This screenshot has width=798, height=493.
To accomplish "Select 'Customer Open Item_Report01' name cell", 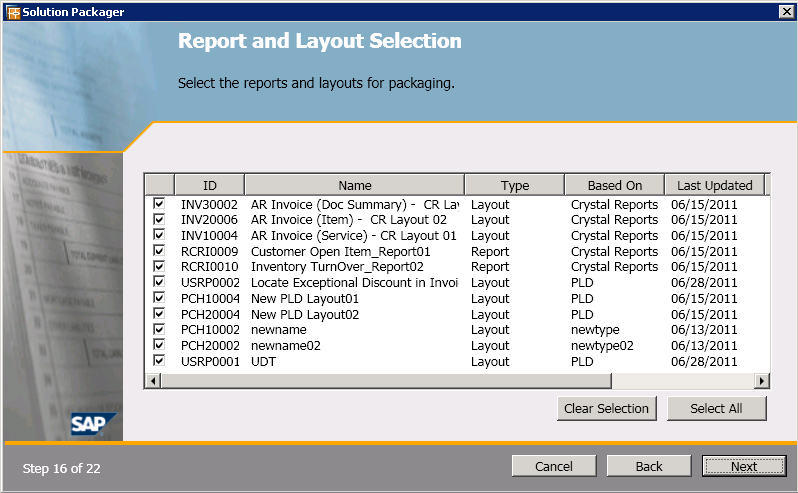I will 340,251.
